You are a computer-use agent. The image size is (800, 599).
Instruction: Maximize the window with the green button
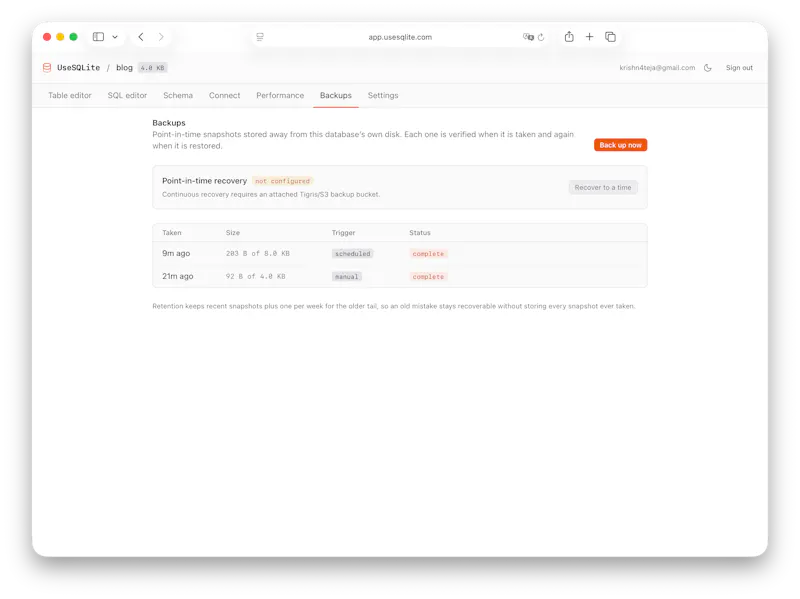point(73,37)
